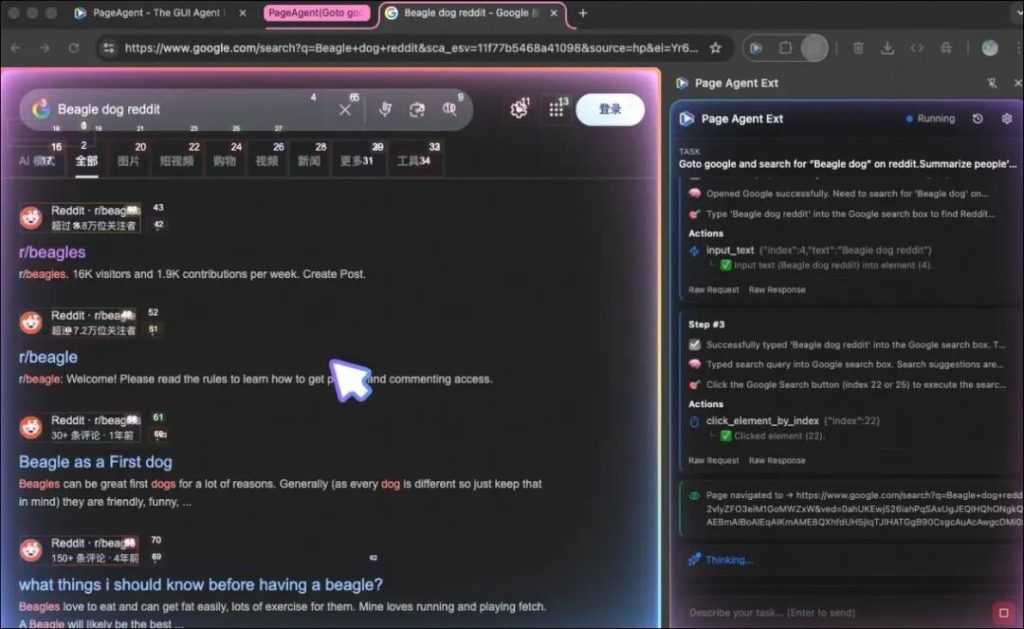The height and width of the screenshot is (629, 1024).
Task: Go back using the browser back arrow
Action: click(x=16, y=48)
